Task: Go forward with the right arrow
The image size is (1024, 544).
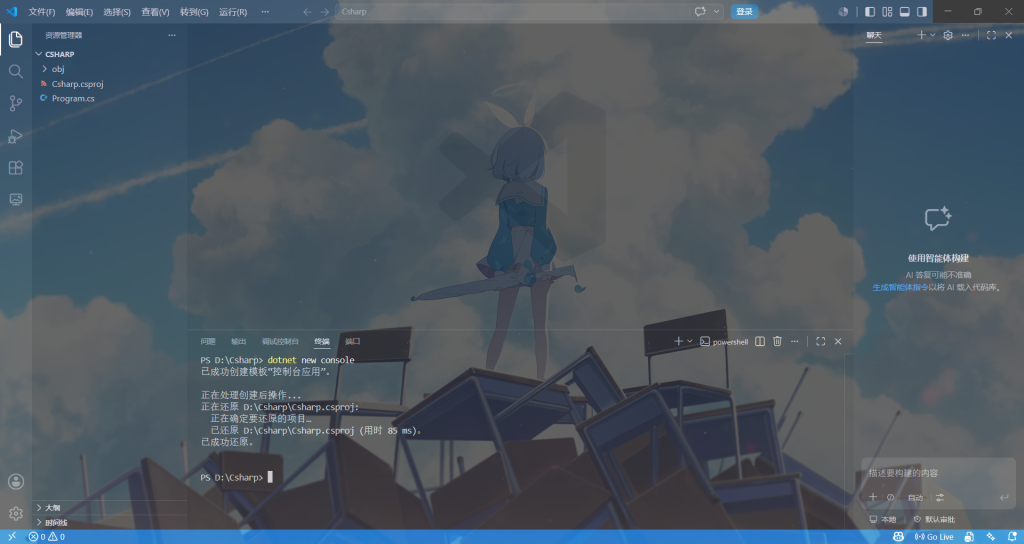Action: coord(325,12)
